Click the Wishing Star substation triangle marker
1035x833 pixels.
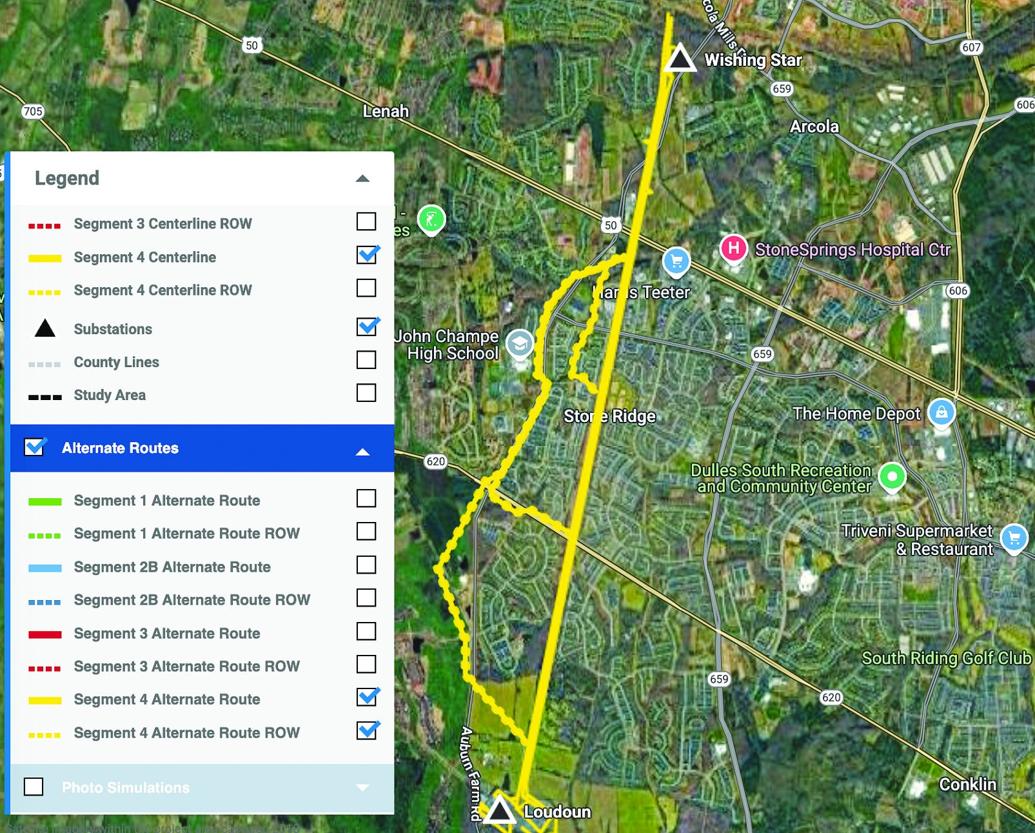point(679,59)
